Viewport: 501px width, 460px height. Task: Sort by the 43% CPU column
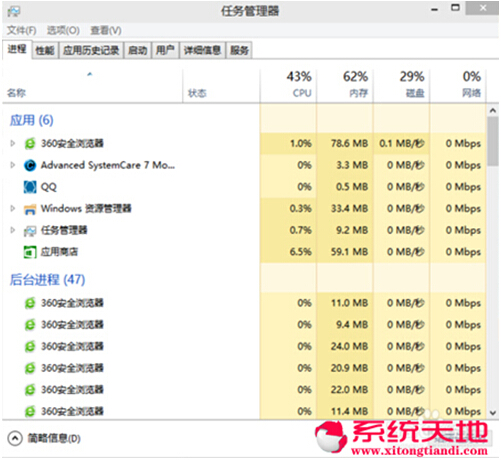tap(288, 85)
